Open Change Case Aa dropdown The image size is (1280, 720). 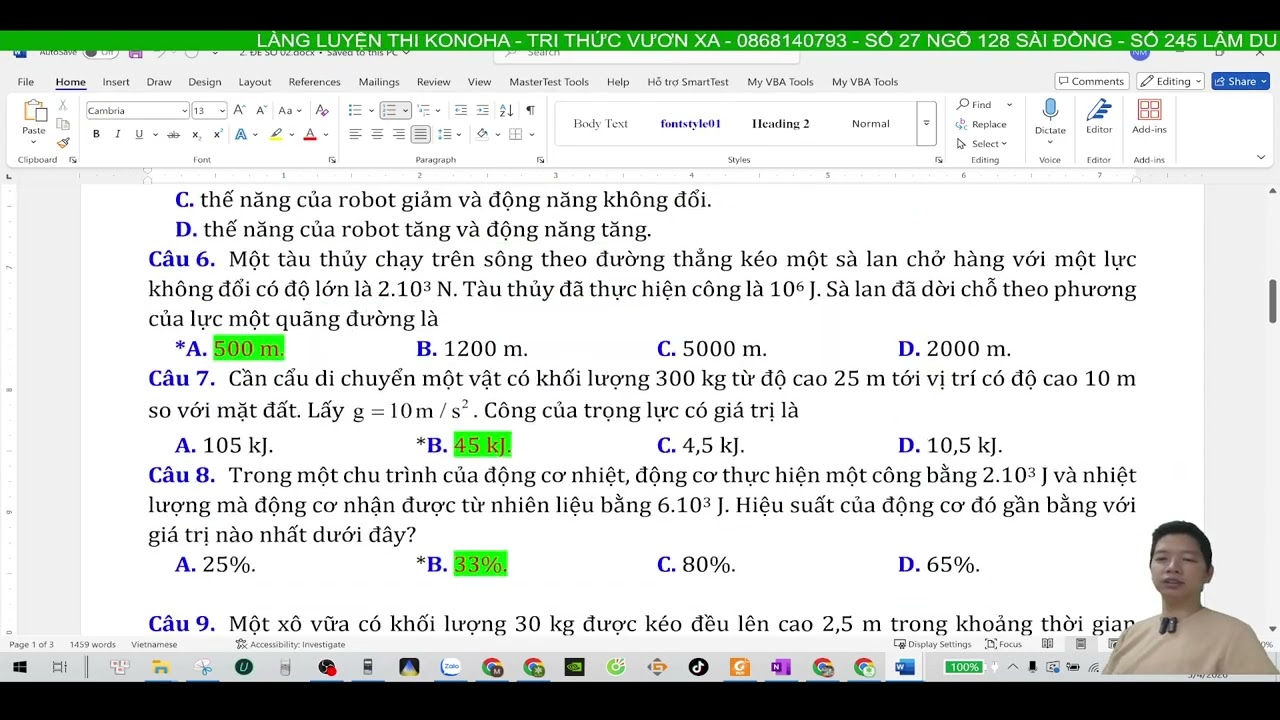[289, 111]
